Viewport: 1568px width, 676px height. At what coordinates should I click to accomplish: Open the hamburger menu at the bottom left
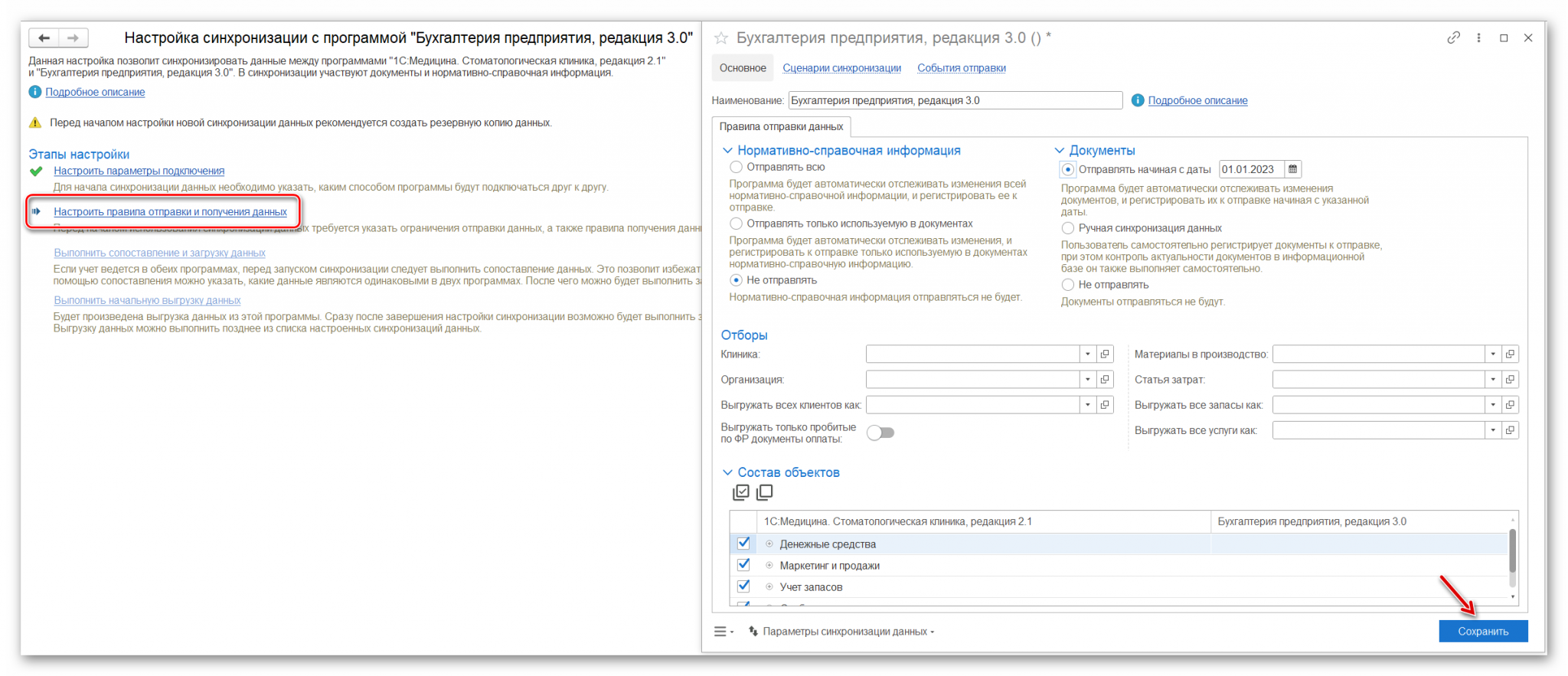(x=723, y=632)
